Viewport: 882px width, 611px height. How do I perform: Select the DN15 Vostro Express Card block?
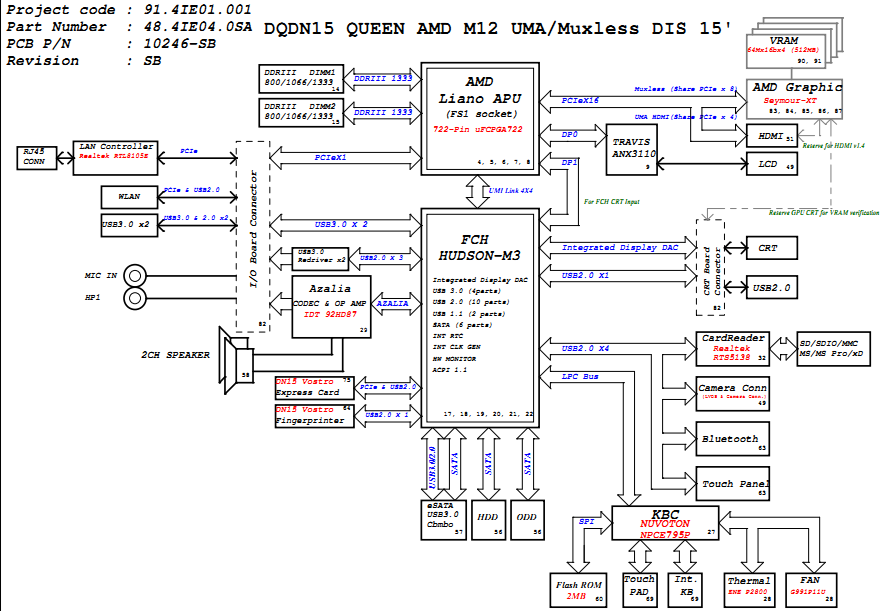(x=314, y=388)
